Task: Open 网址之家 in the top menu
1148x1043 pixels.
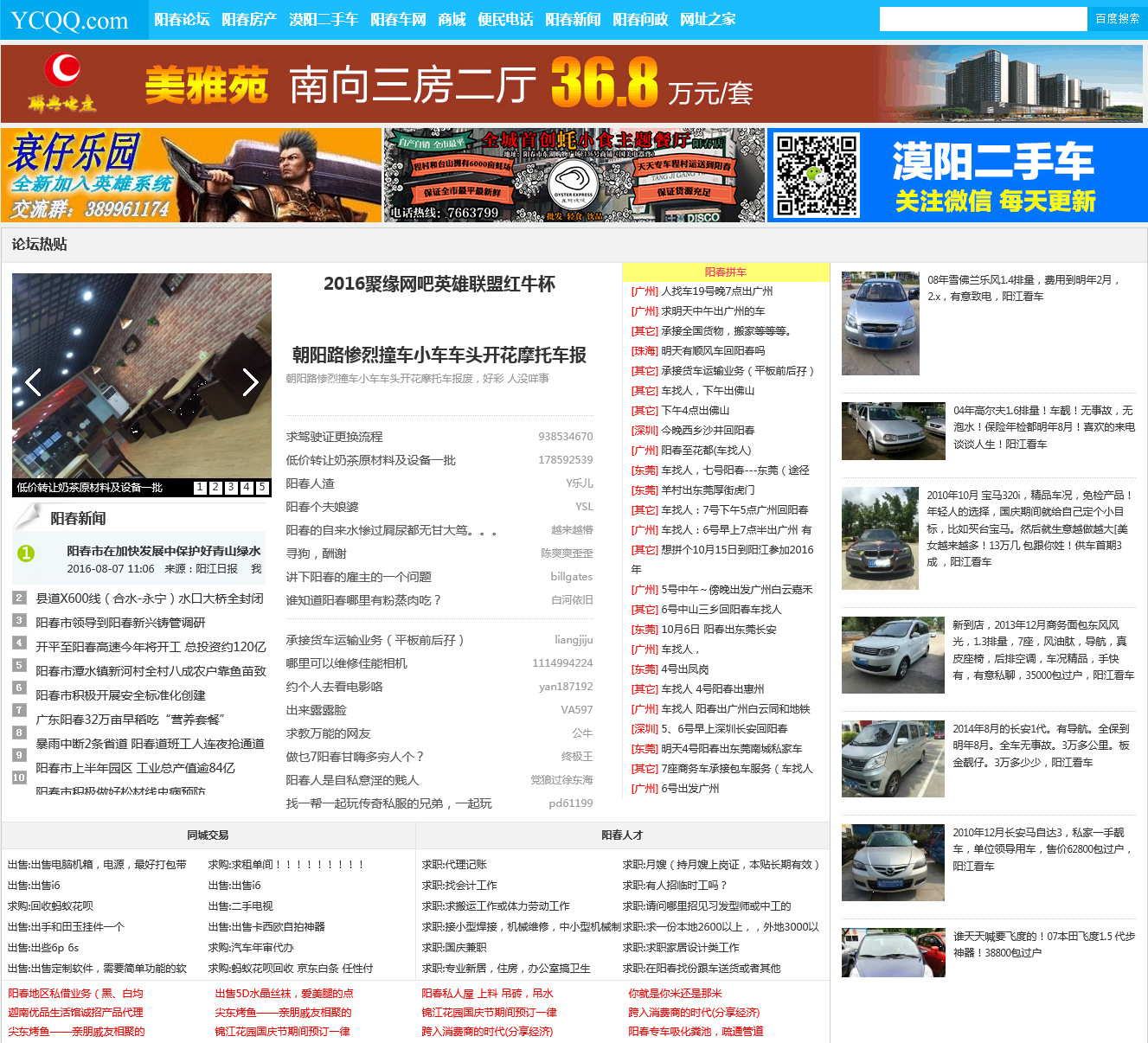Action: pos(708,19)
